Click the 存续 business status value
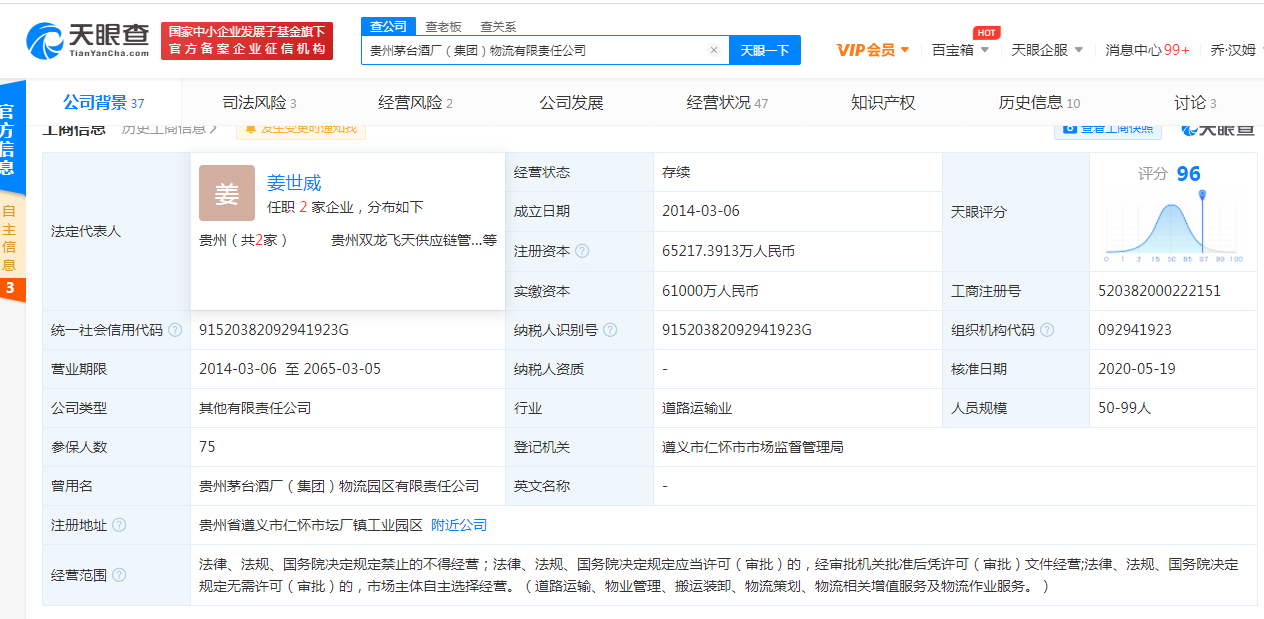 pyautogui.click(x=676, y=172)
